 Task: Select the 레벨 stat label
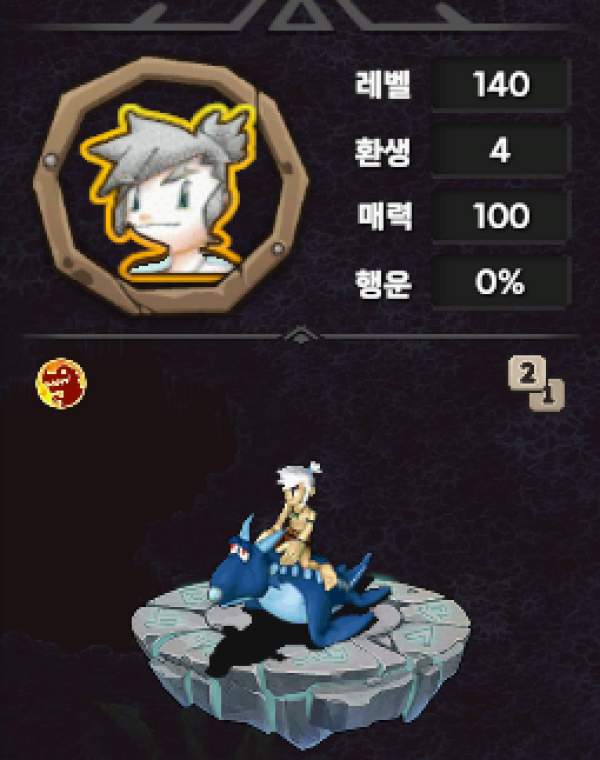pyautogui.click(x=383, y=84)
